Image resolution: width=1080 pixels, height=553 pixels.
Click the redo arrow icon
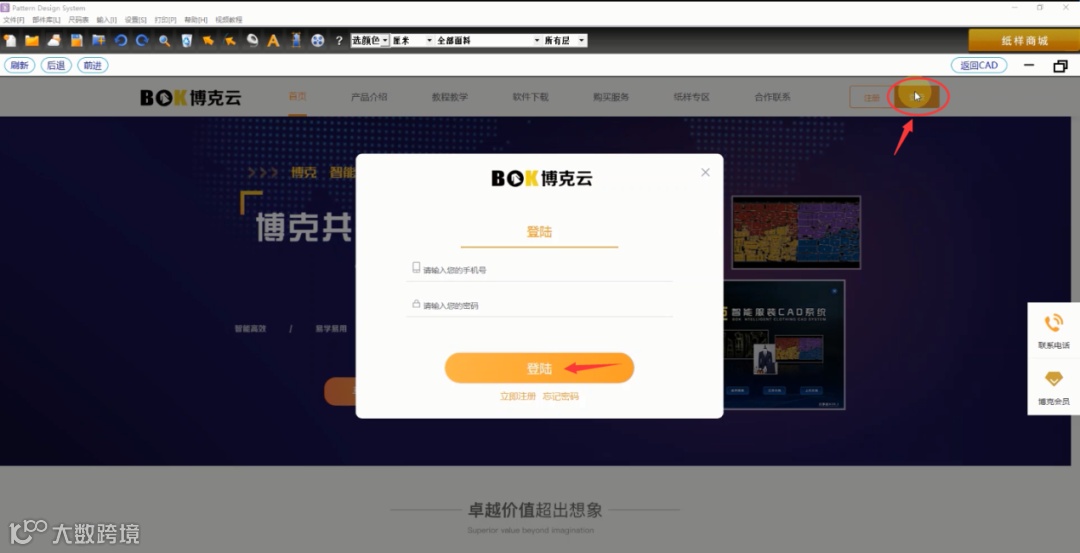click(x=143, y=41)
